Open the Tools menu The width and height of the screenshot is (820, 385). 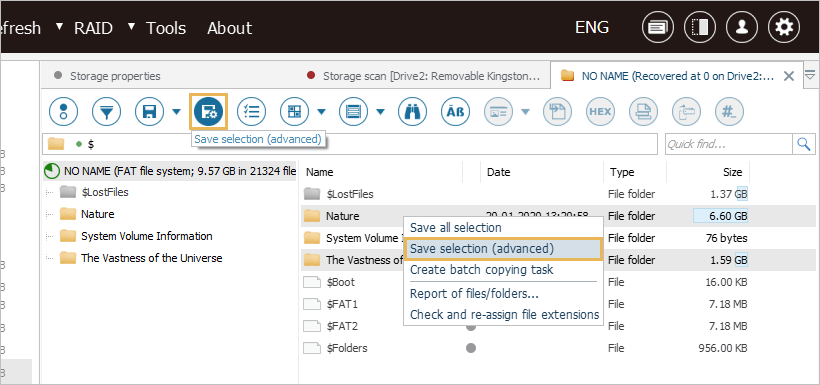[166, 28]
